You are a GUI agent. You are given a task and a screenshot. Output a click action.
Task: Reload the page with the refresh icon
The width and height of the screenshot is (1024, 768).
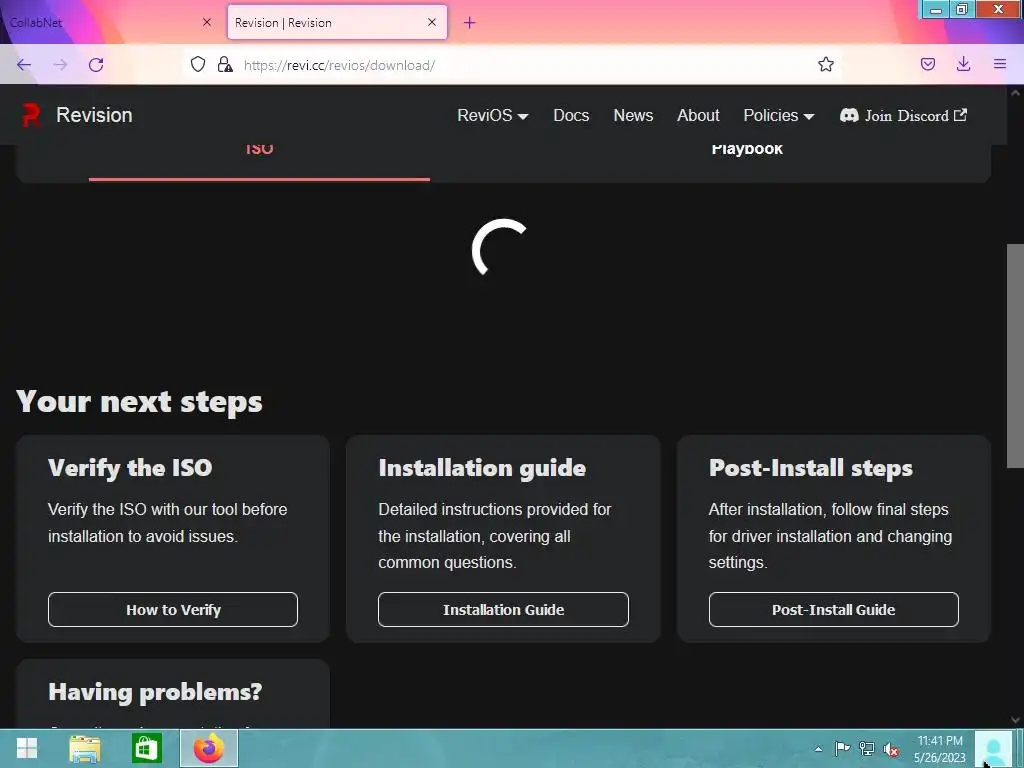click(96, 65)
